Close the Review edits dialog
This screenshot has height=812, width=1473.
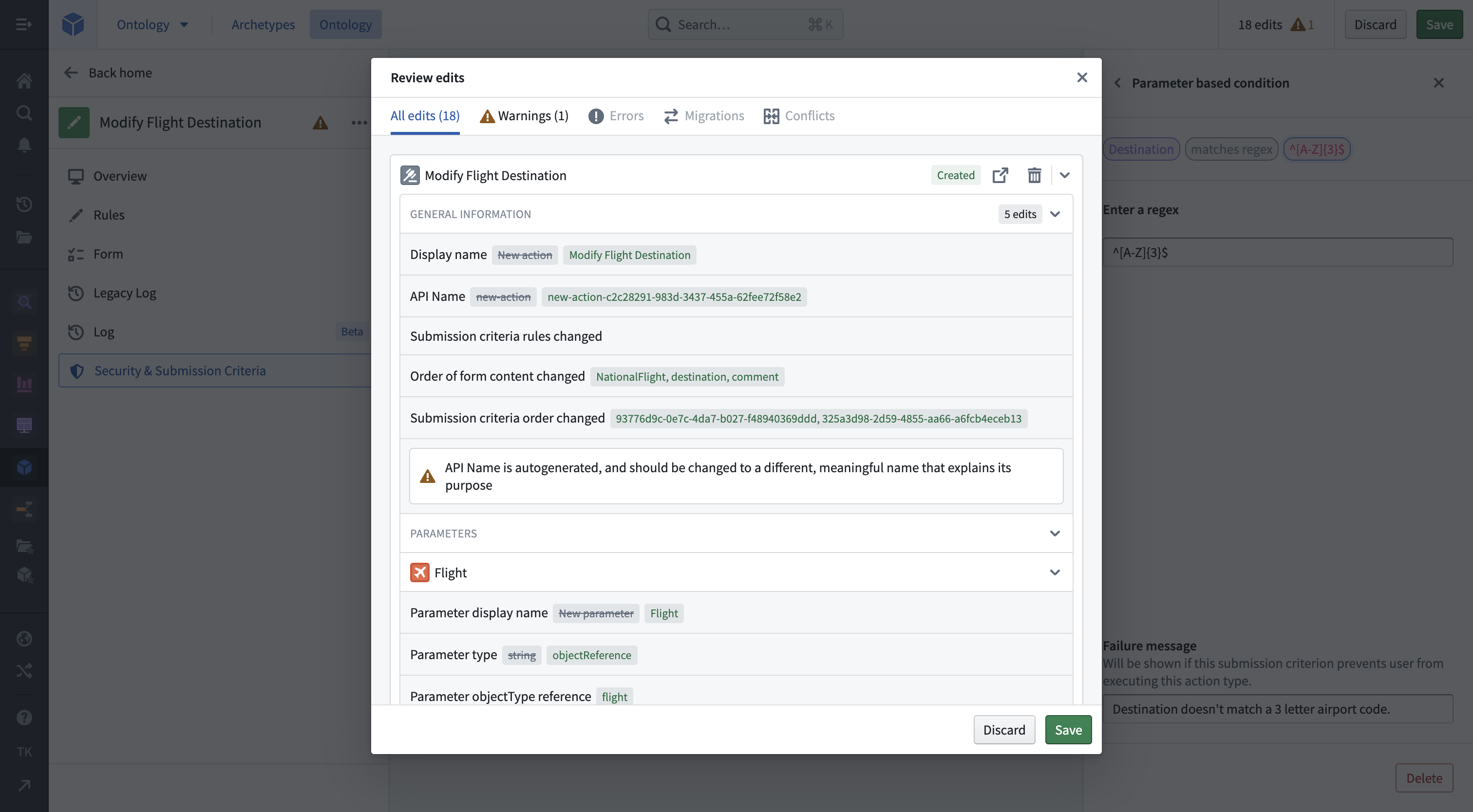click(1082, 77)
